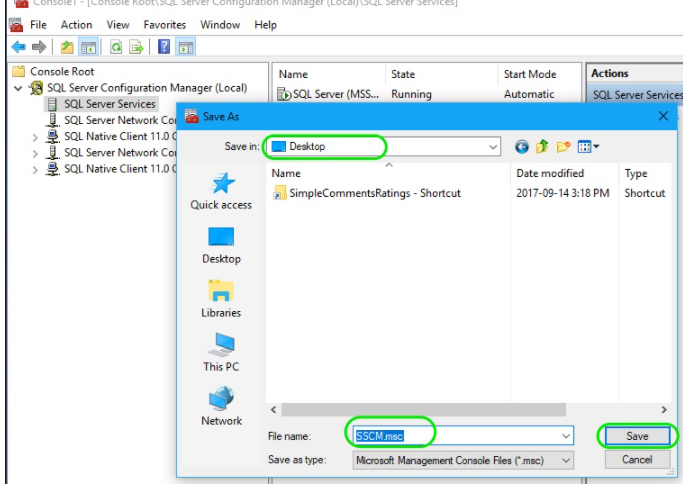This screenshot has height=488, width=683.
Task: Click the scroll right arrow in file list
Action: (x=664, y=410)
